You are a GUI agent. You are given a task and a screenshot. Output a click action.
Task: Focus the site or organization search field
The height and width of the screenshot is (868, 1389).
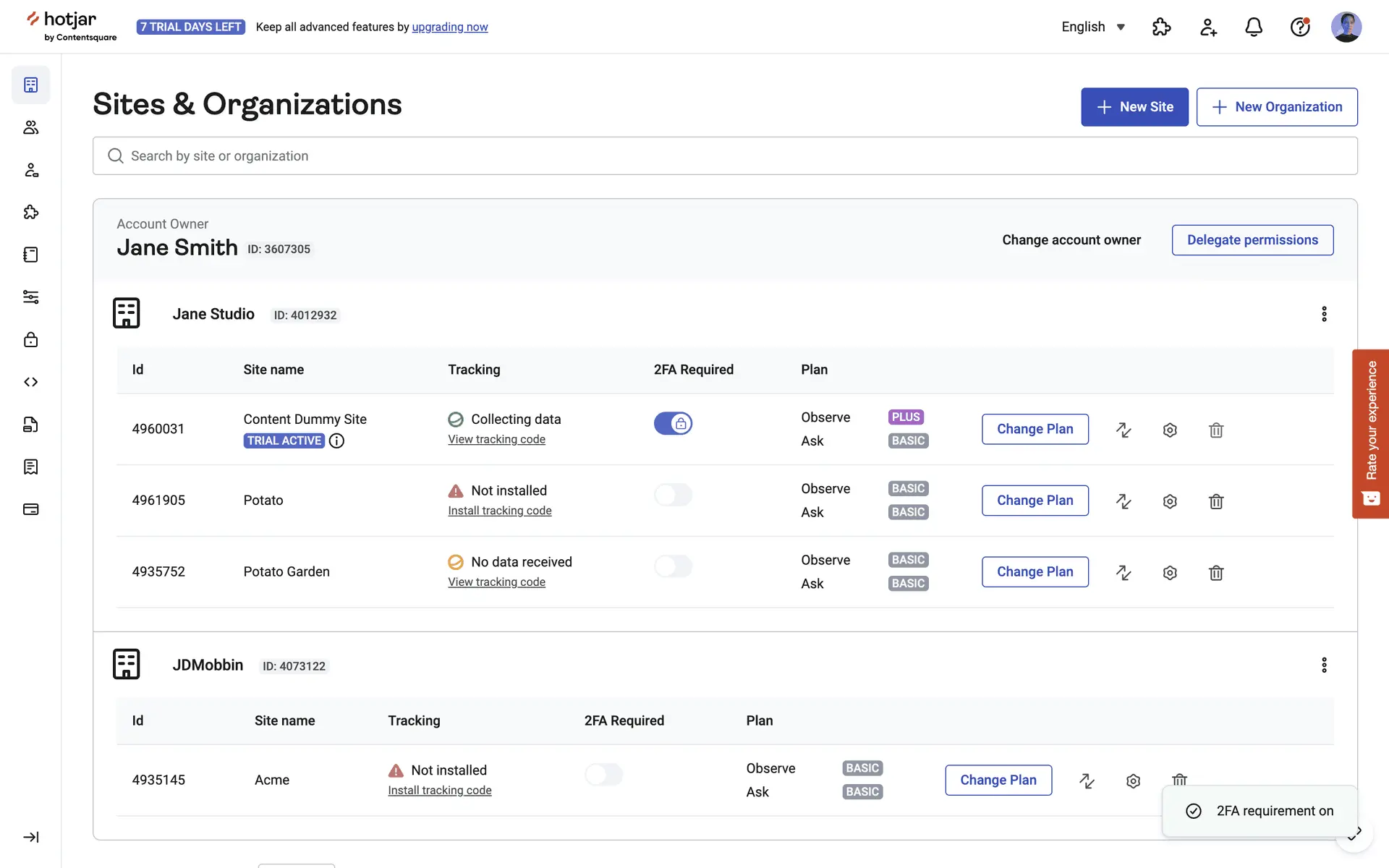point(723,156)
